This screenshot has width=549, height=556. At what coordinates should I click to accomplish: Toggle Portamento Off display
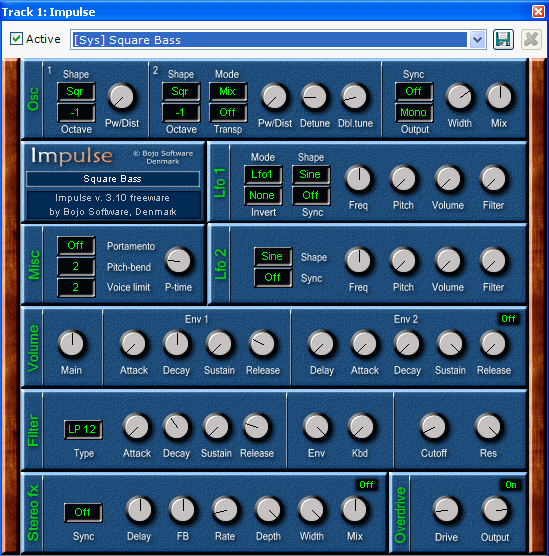(x=76, y=246)
